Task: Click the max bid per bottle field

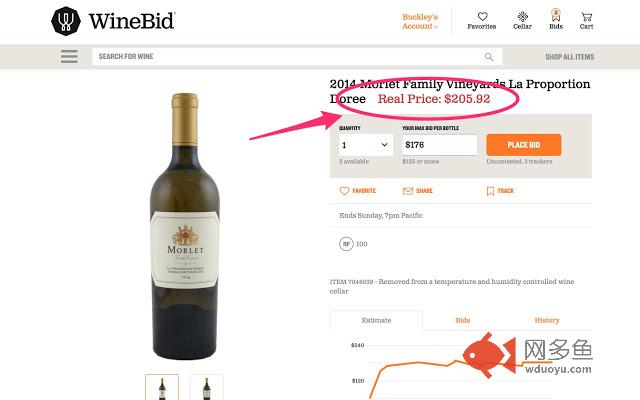Action: (x=440, y=145)
